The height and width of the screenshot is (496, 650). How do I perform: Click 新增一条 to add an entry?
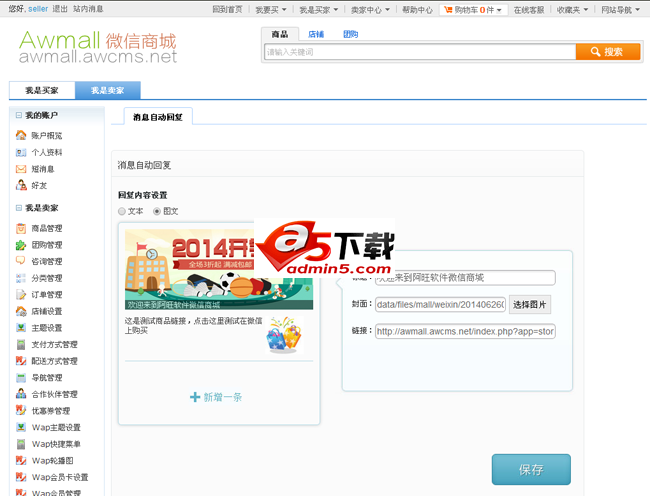(x=216, y=397)
